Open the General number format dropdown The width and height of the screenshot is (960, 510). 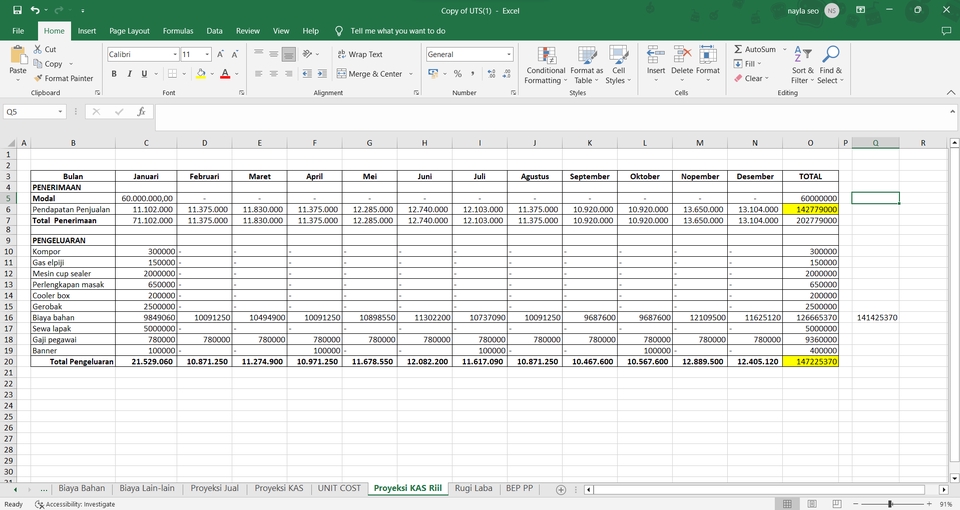pos(509,54)
